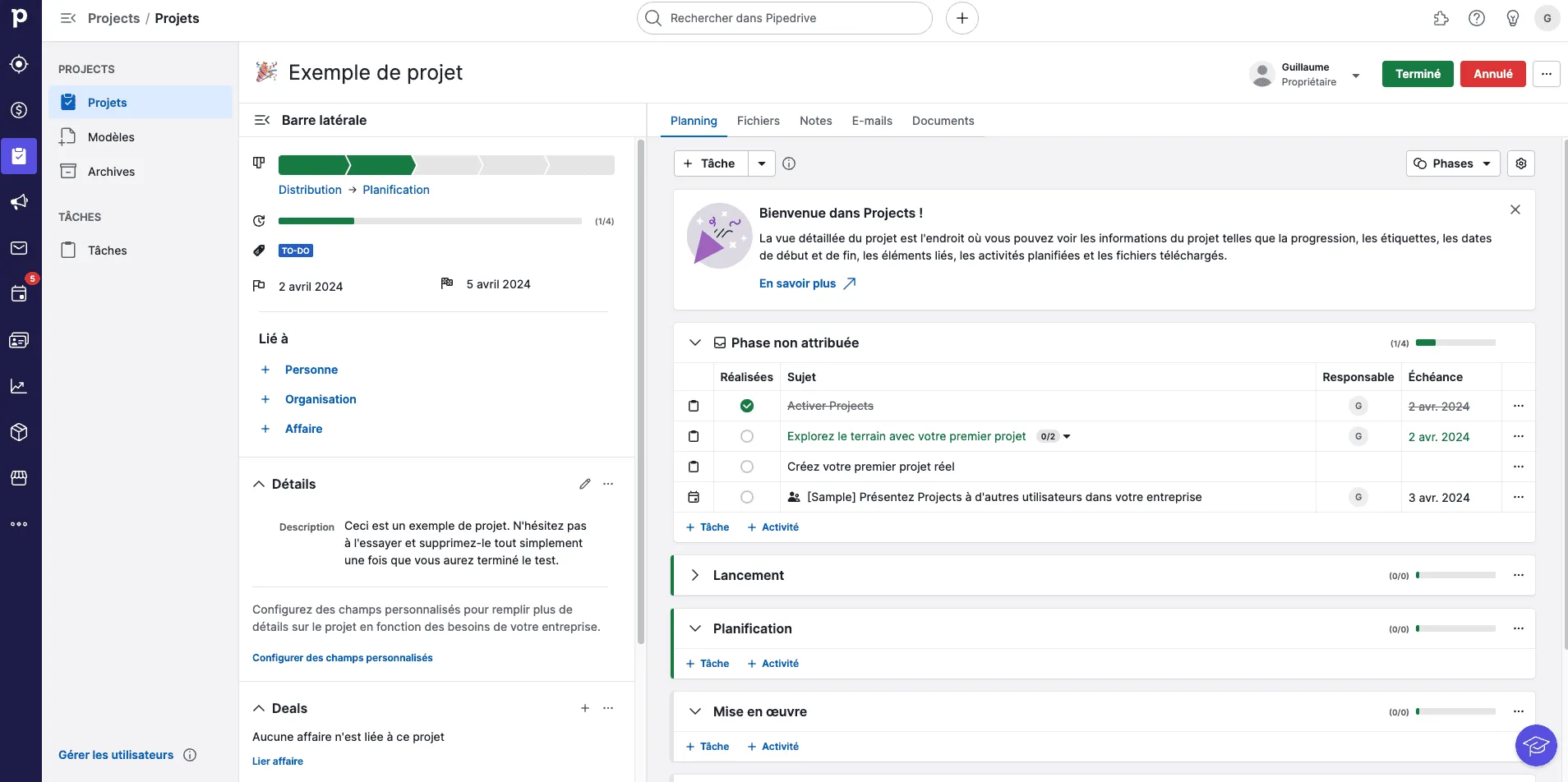Expand the Lancement phase
This screenshot has height=782, width=1568.
coord(695,575)
